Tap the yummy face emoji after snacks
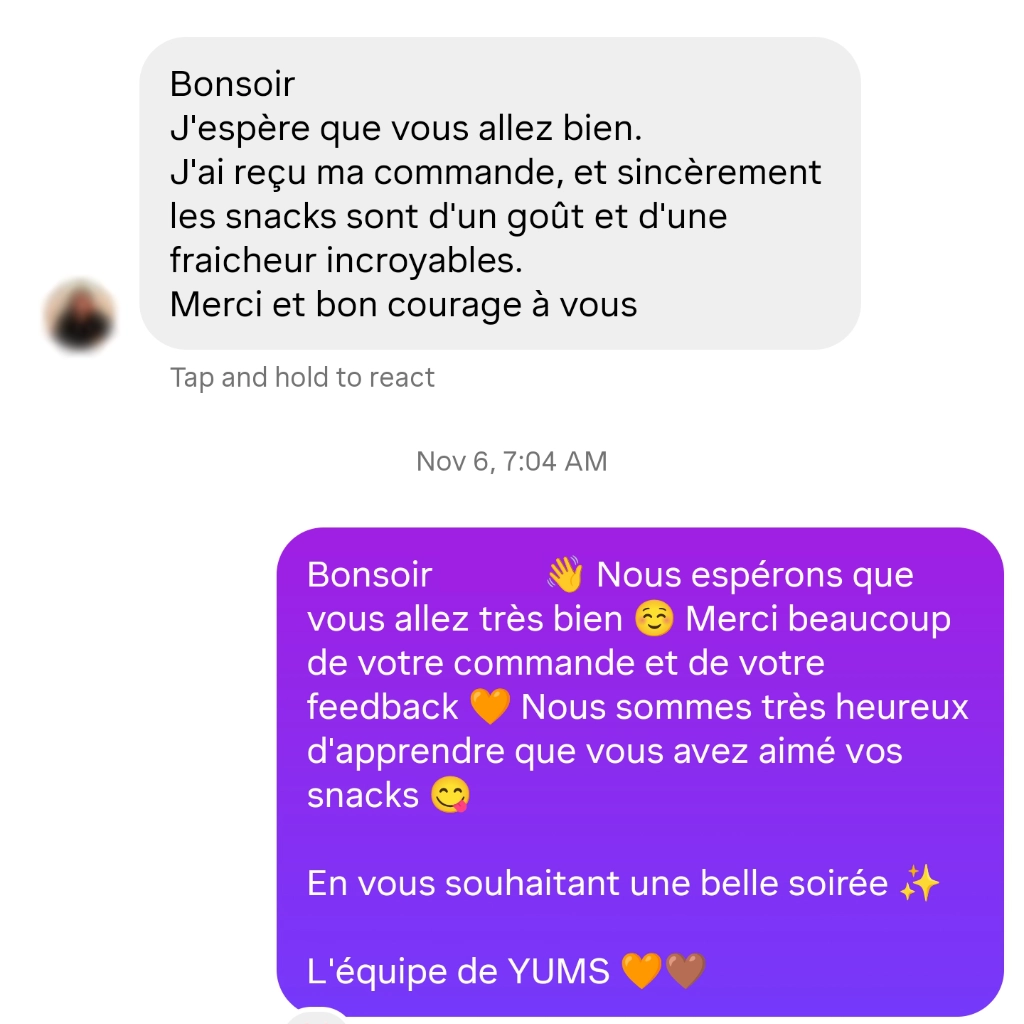1024x1024 pixels. [x=450, y=795]
